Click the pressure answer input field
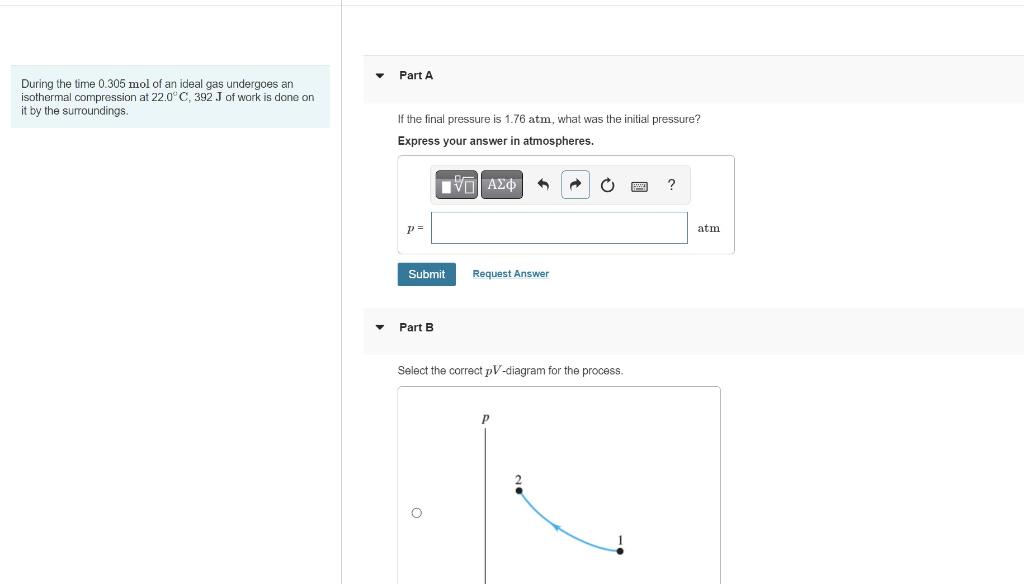1024x584 pixels. coord(559,228)
